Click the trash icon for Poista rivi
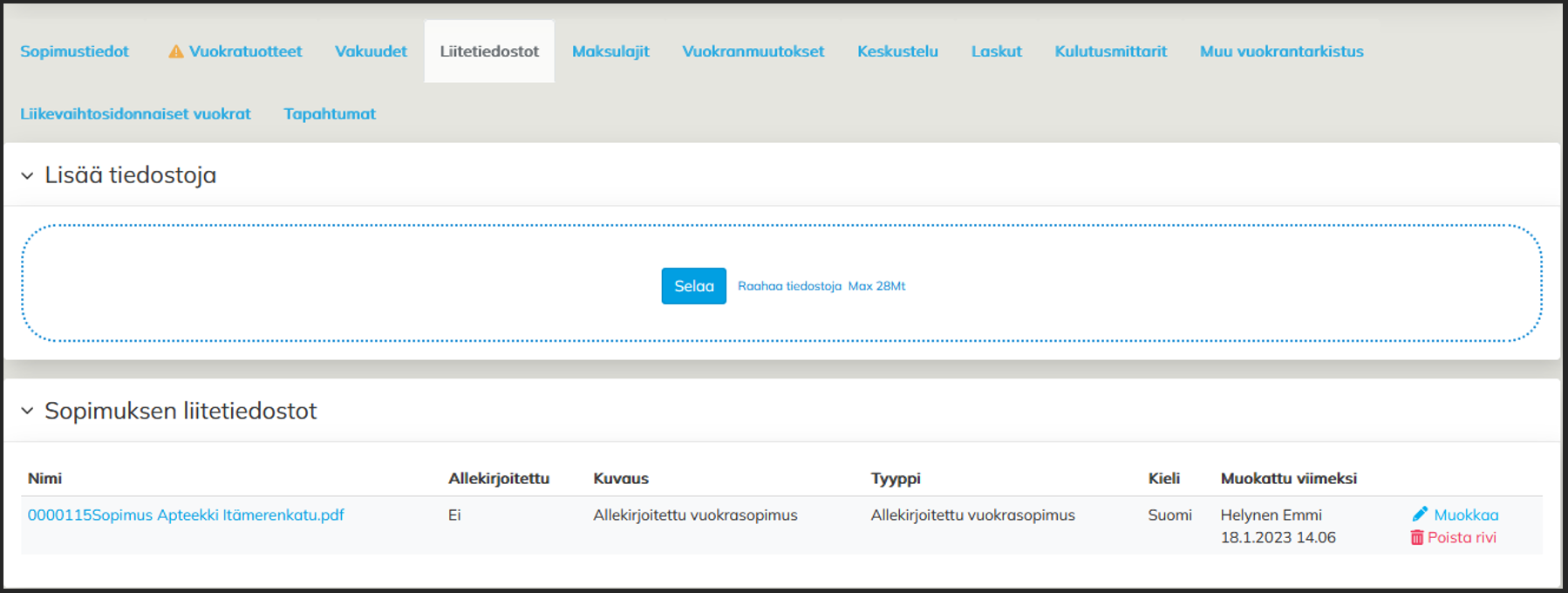The height and width of the screenshot is (593, 1568). (1417, 538)
